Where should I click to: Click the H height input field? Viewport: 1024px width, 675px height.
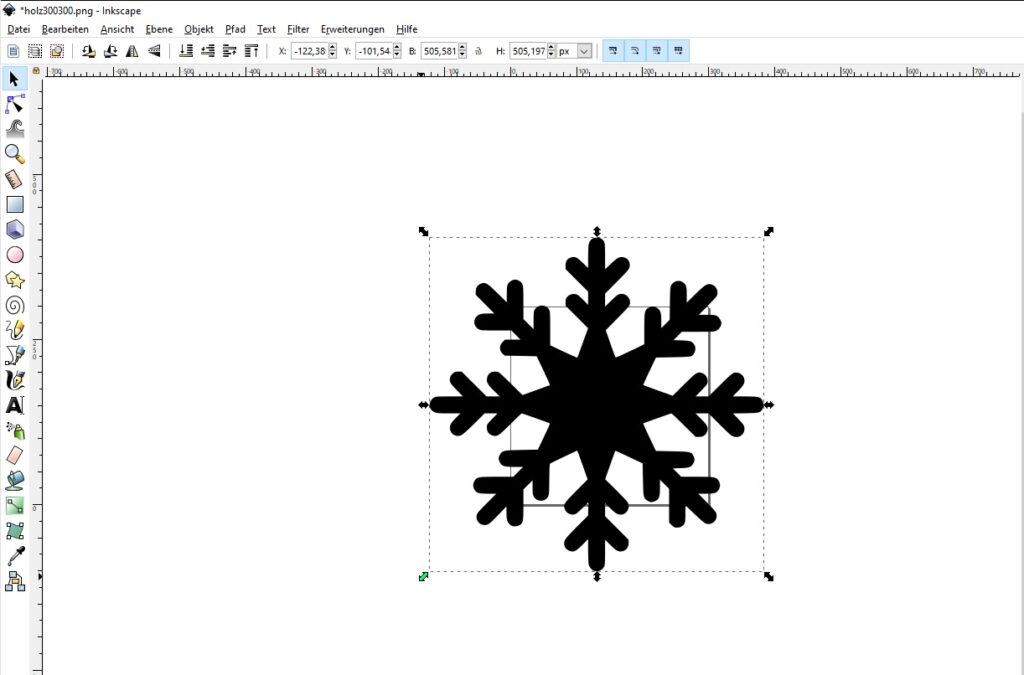coord(528,51)
